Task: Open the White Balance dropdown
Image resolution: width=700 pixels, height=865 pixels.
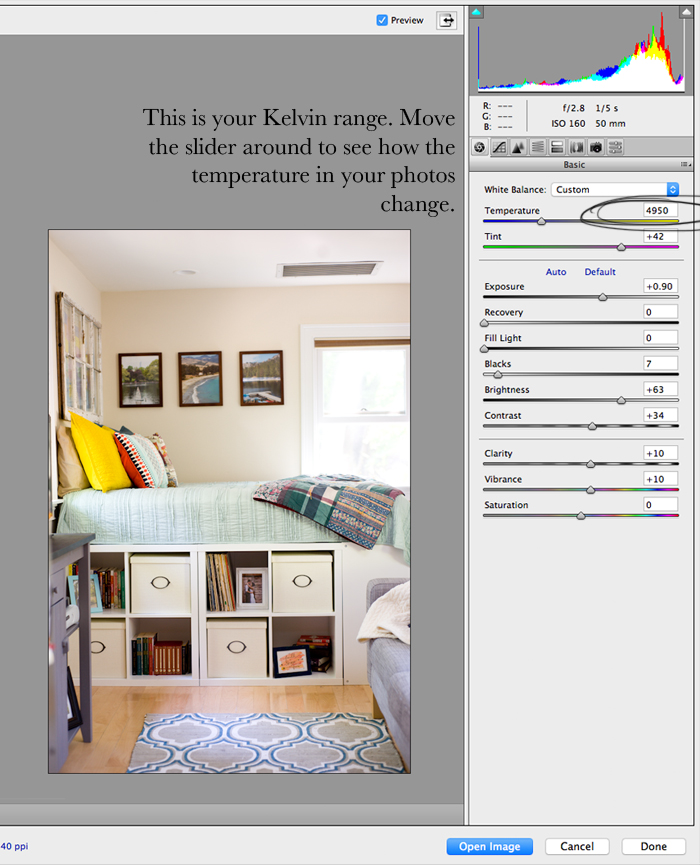Action: pos(614,189)
